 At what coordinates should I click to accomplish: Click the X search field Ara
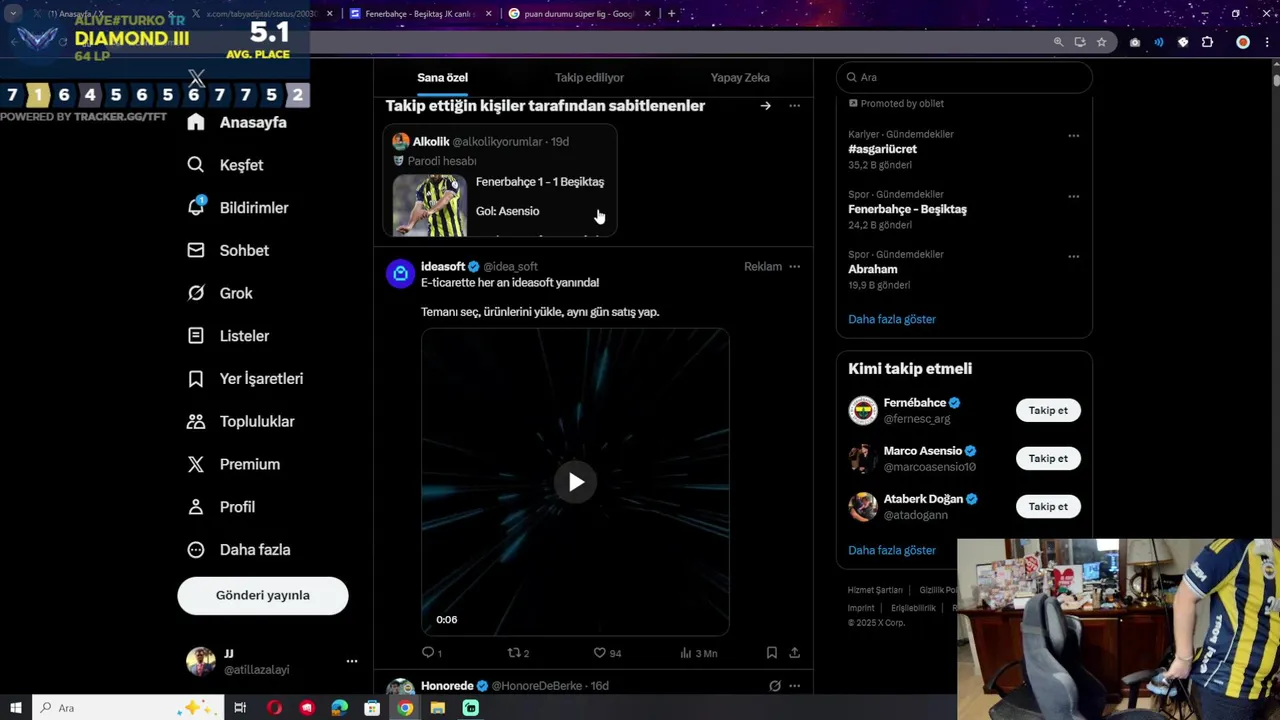point(965,77)
